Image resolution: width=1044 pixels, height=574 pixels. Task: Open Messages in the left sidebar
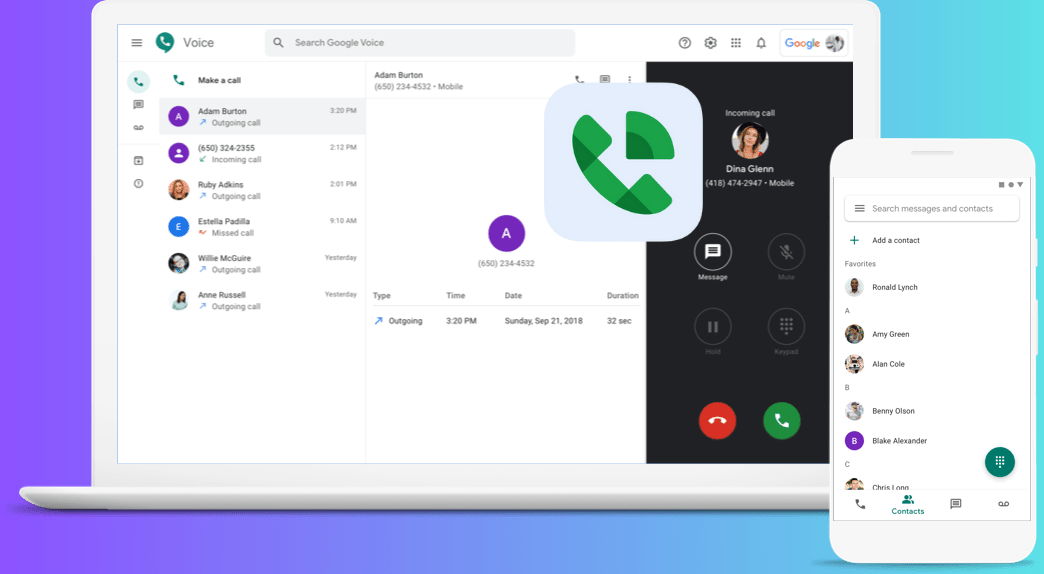pyautogui.click(x=138, y=104)
